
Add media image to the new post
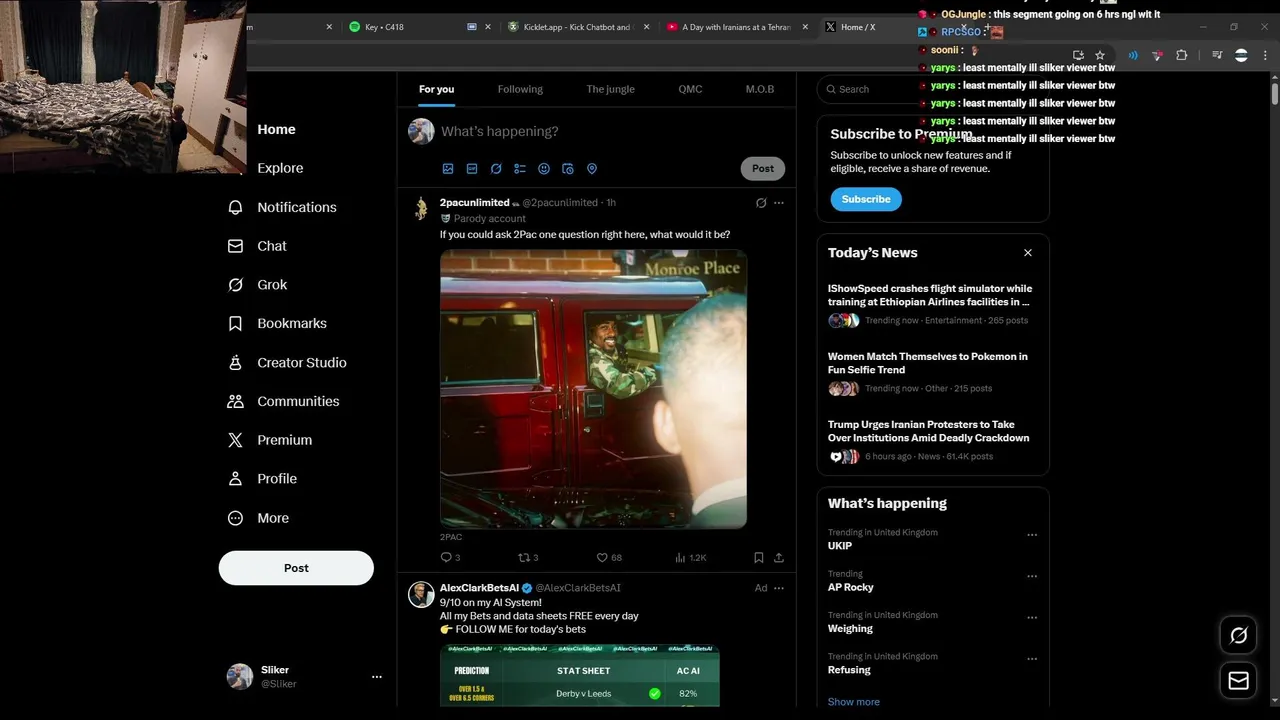[448, 169]
